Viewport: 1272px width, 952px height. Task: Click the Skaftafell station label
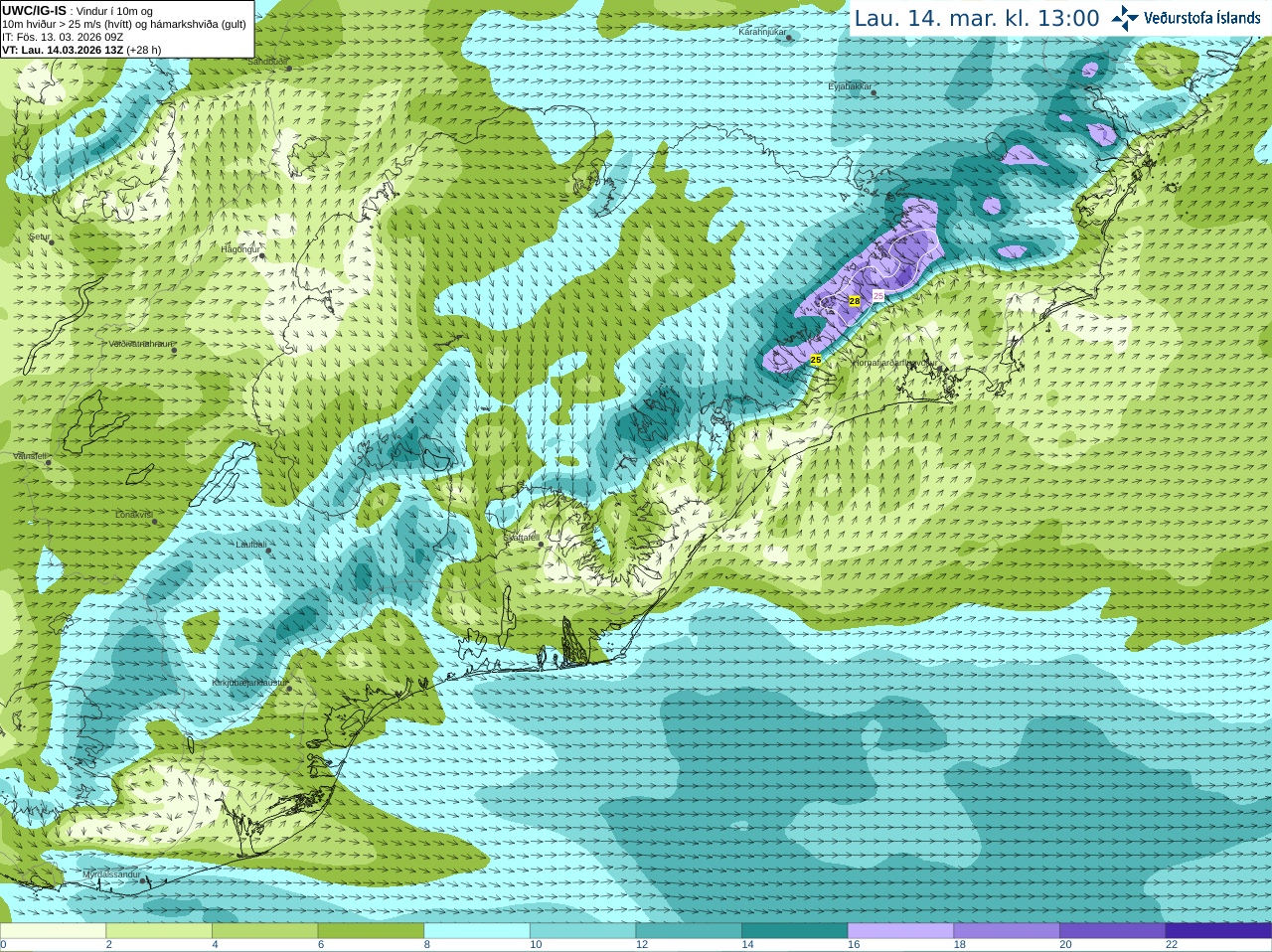click(521, 538)
